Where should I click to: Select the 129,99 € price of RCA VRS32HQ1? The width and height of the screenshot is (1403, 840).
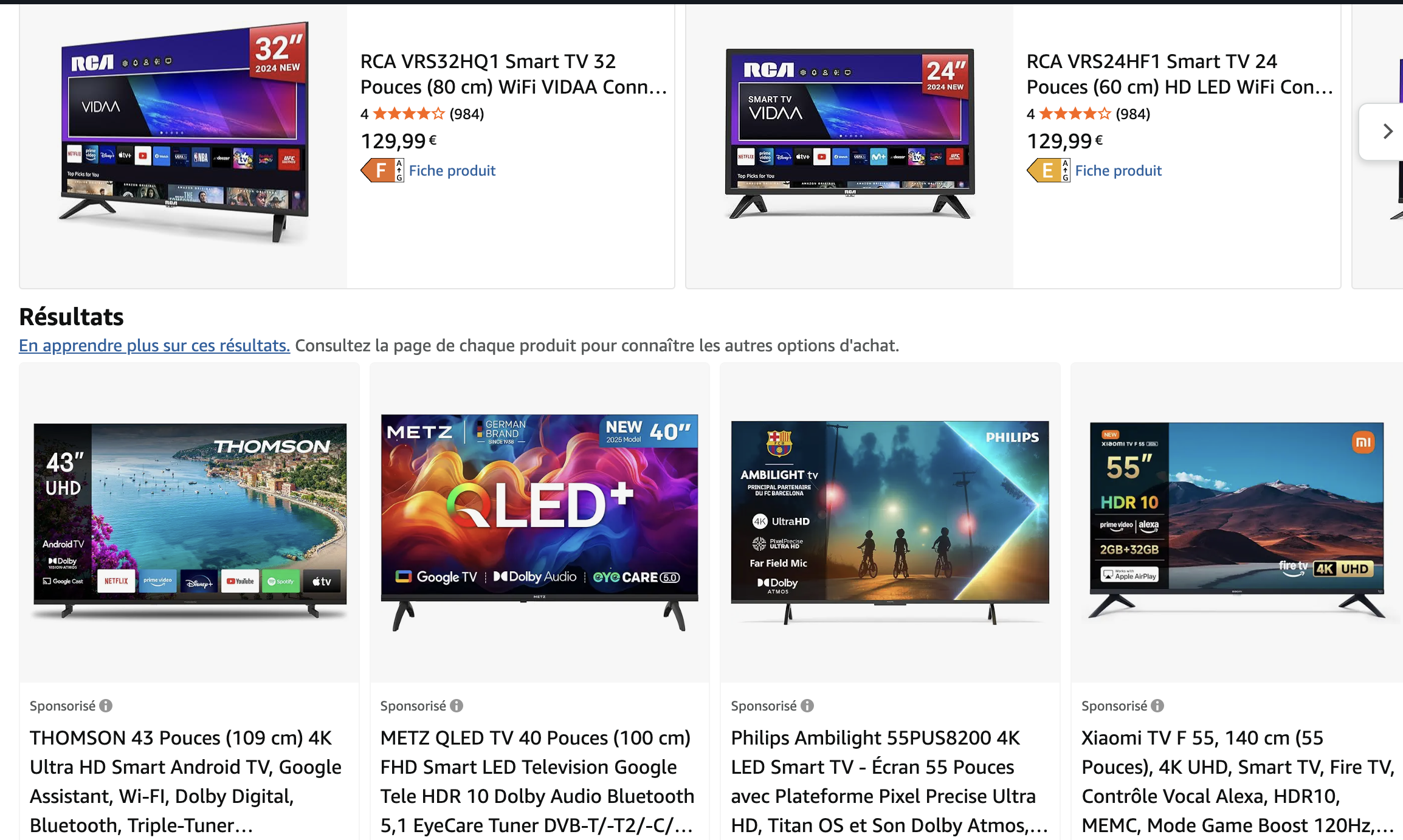pyautogui.click(x=399, y=141)
